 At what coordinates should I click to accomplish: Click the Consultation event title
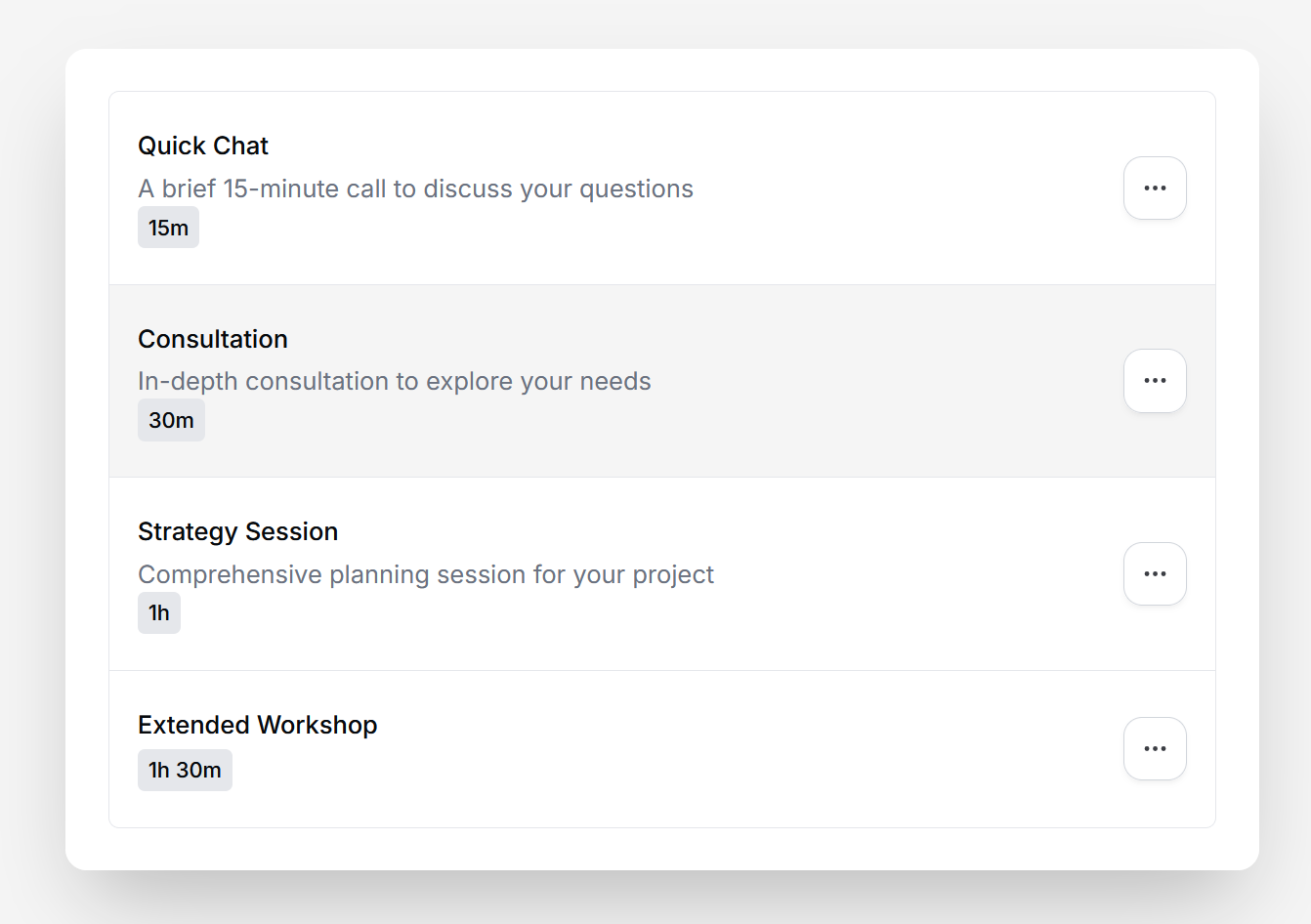pos(213,339)
